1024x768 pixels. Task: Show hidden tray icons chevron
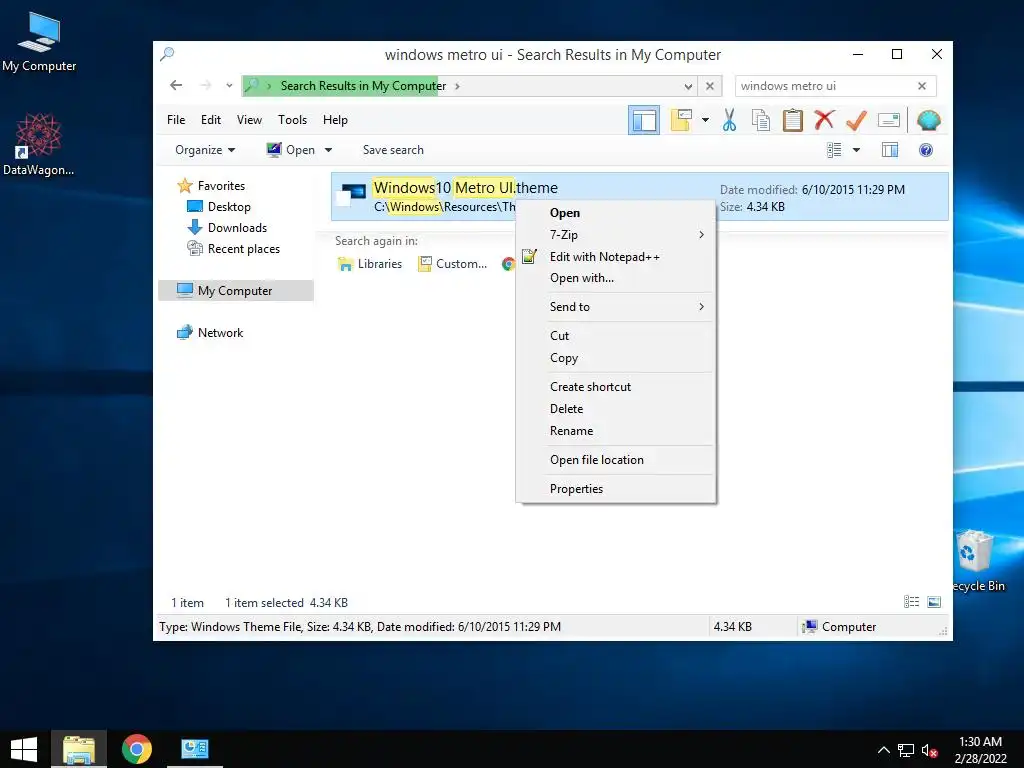tap(884, 750)
